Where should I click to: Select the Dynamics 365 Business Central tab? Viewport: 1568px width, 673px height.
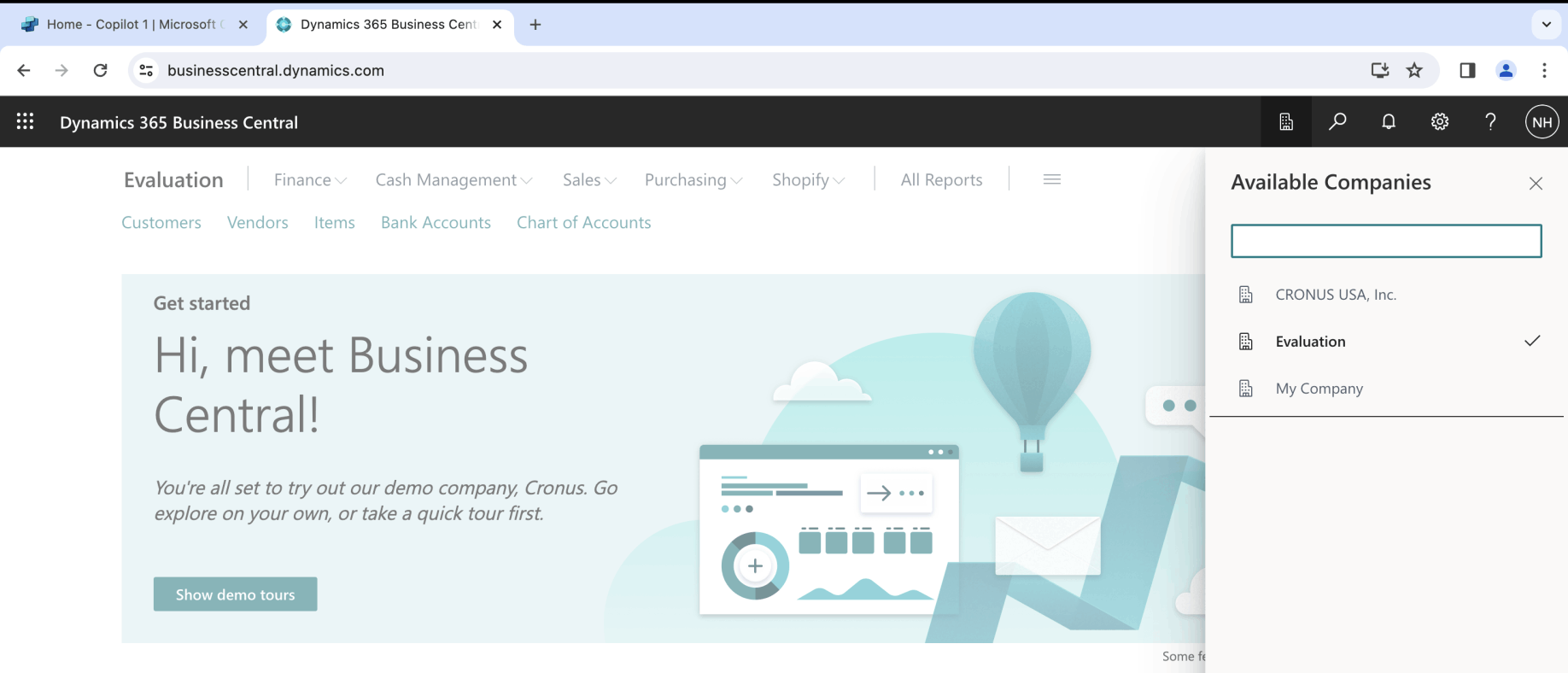391,25
